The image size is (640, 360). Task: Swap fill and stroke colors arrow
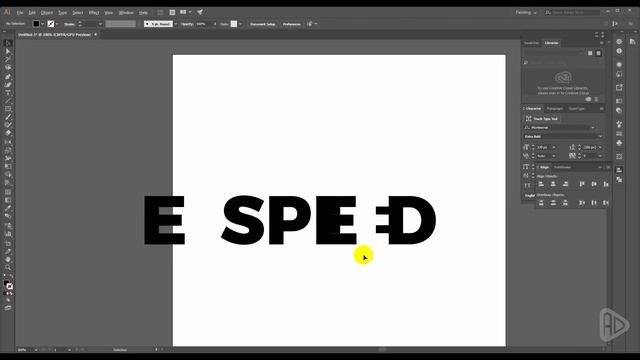pyautogui.click(x=11, y=276)
